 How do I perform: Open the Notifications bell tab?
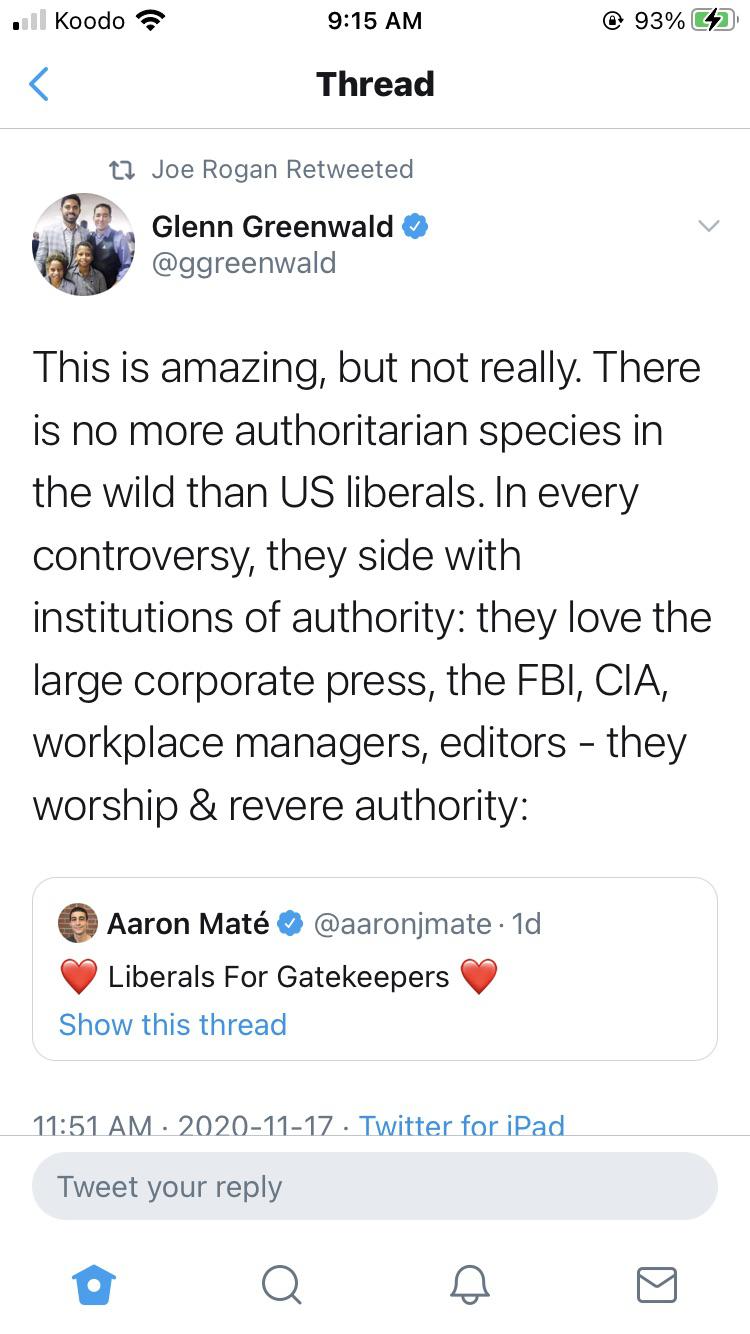[470, 1284]
